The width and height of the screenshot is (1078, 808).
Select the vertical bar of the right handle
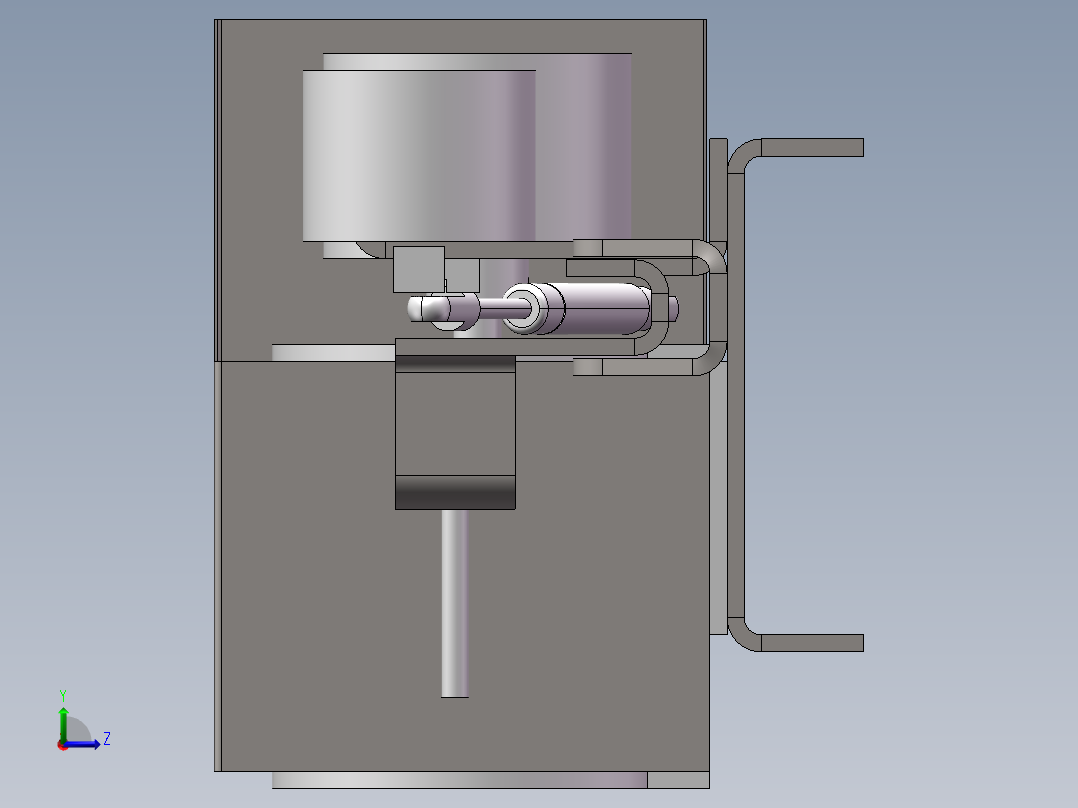point(736,395)
